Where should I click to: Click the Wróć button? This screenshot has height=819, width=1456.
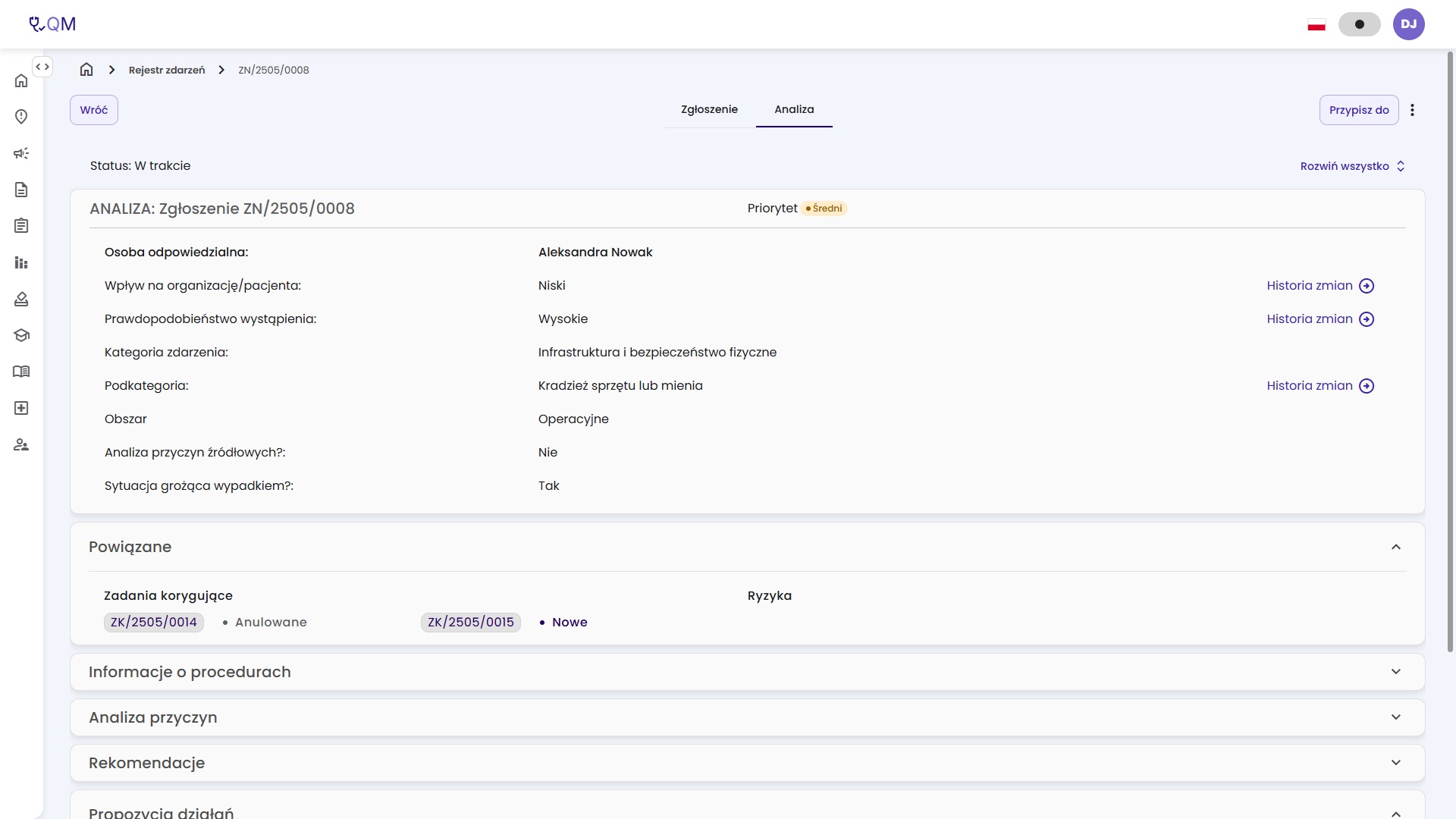[94, 110]
